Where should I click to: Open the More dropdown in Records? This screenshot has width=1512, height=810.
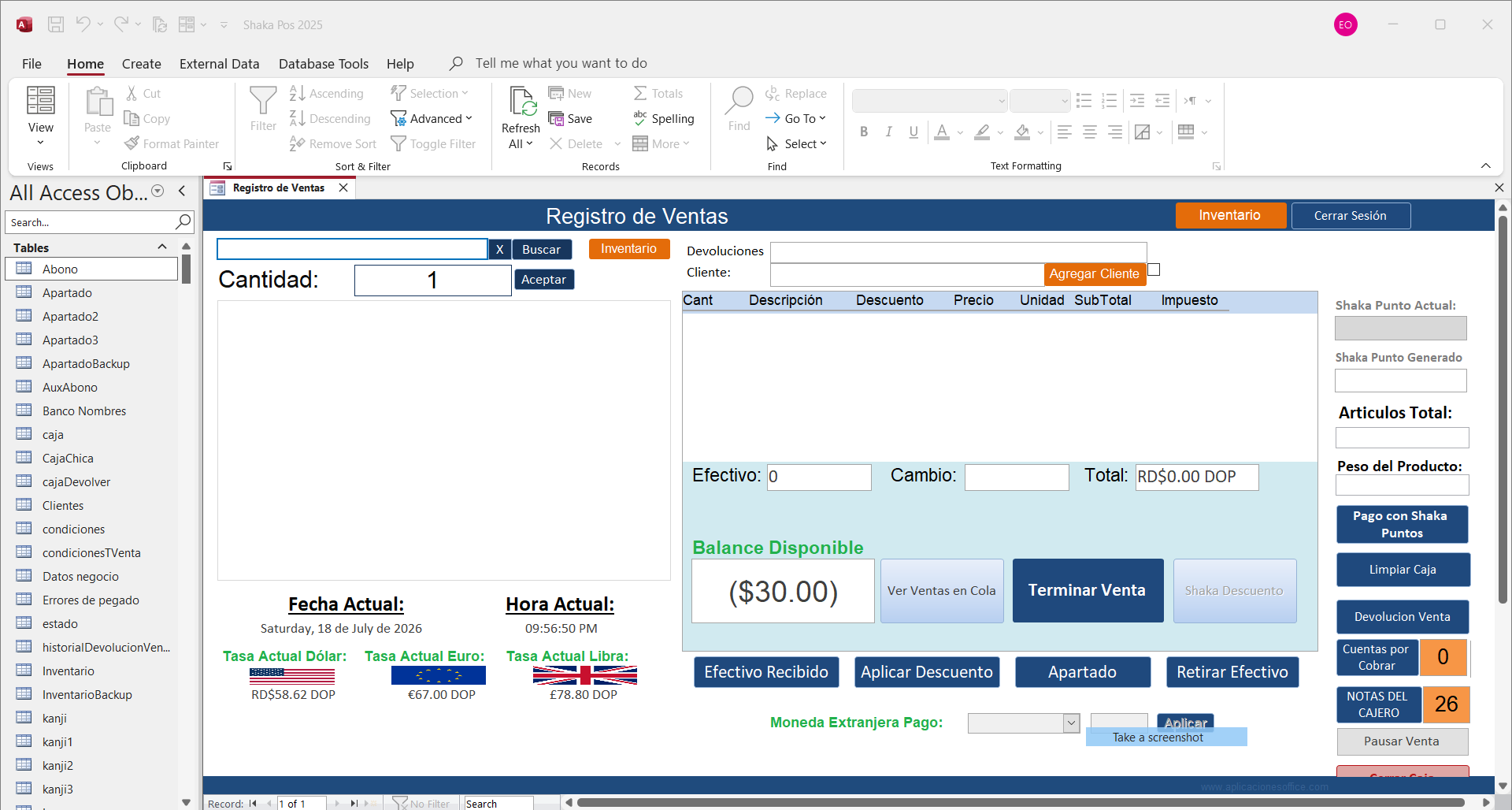coord(661,143)
